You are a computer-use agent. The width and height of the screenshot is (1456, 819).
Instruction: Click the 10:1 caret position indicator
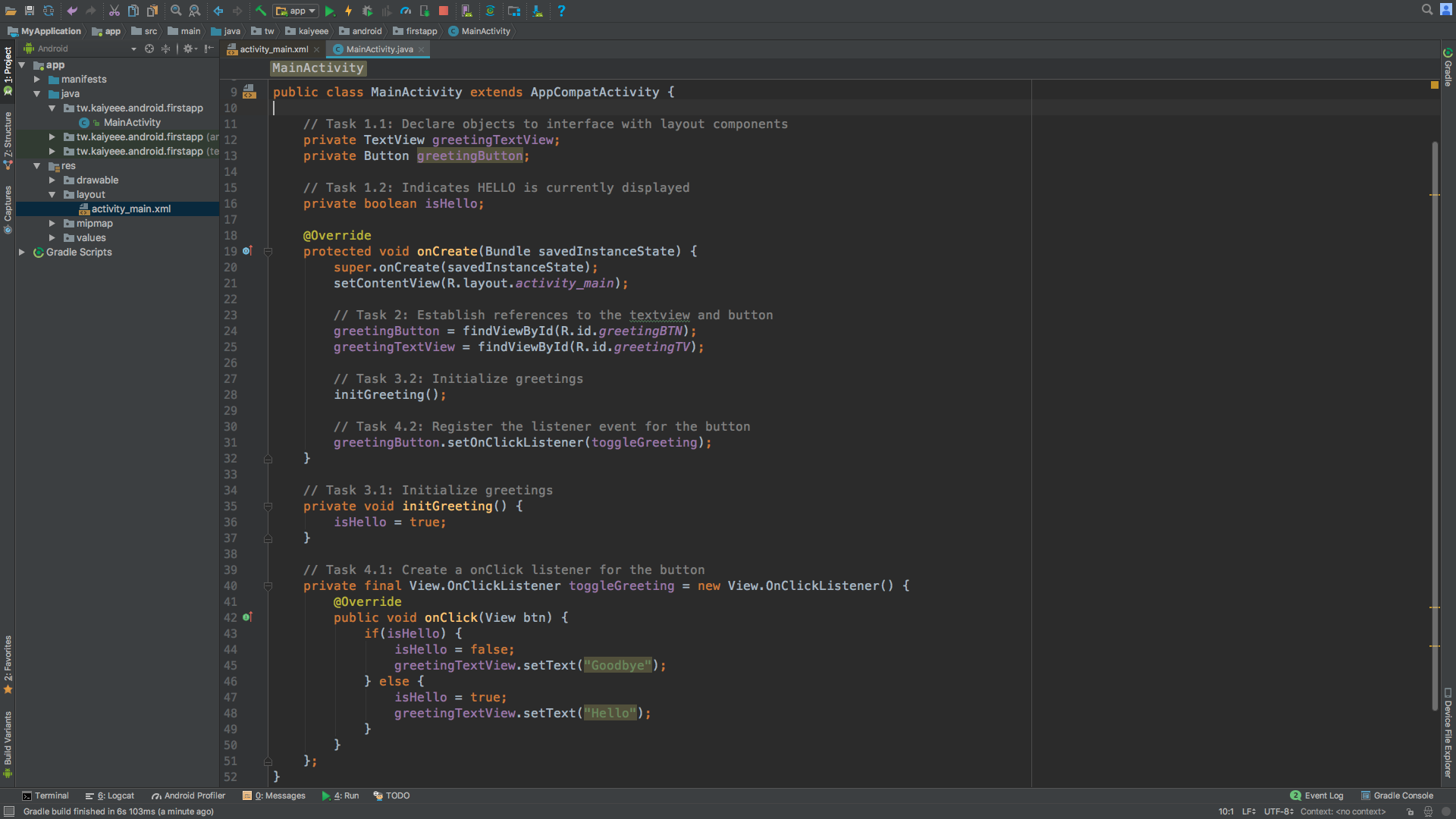tap(1226, 811)
